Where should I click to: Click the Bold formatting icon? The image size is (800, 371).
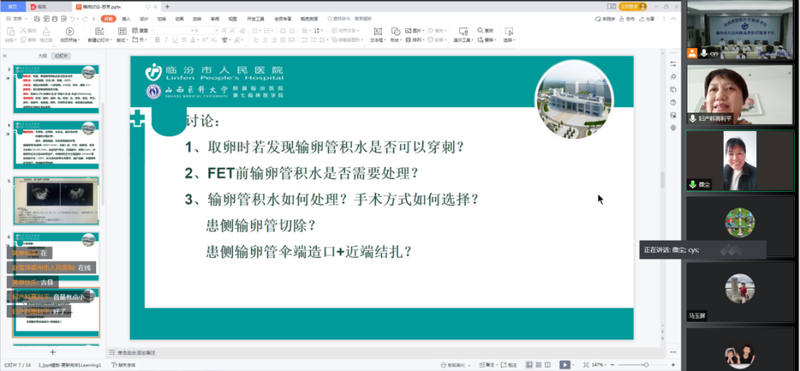[x=157, y=40]
